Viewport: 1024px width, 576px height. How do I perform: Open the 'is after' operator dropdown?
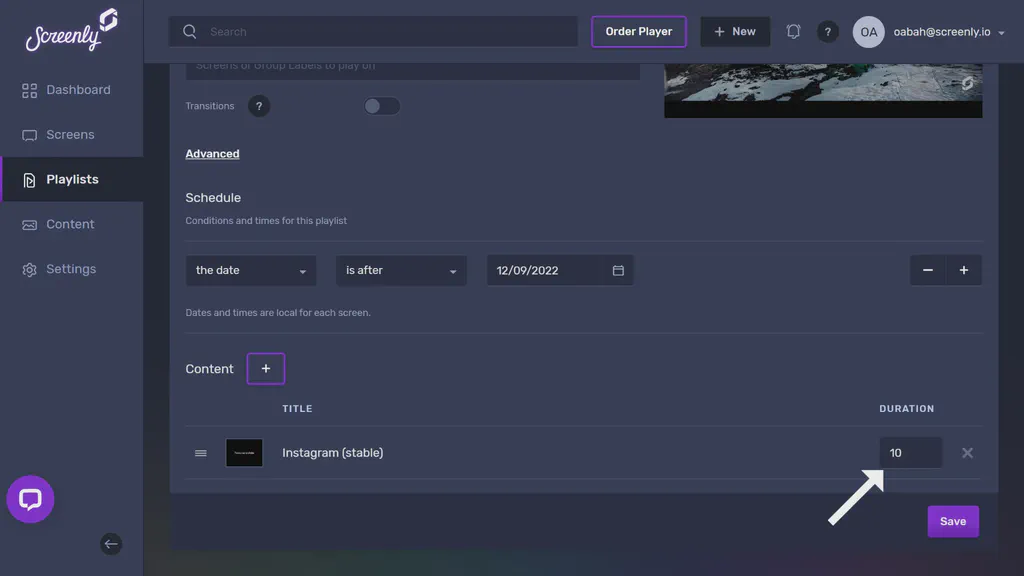[400, 269]
